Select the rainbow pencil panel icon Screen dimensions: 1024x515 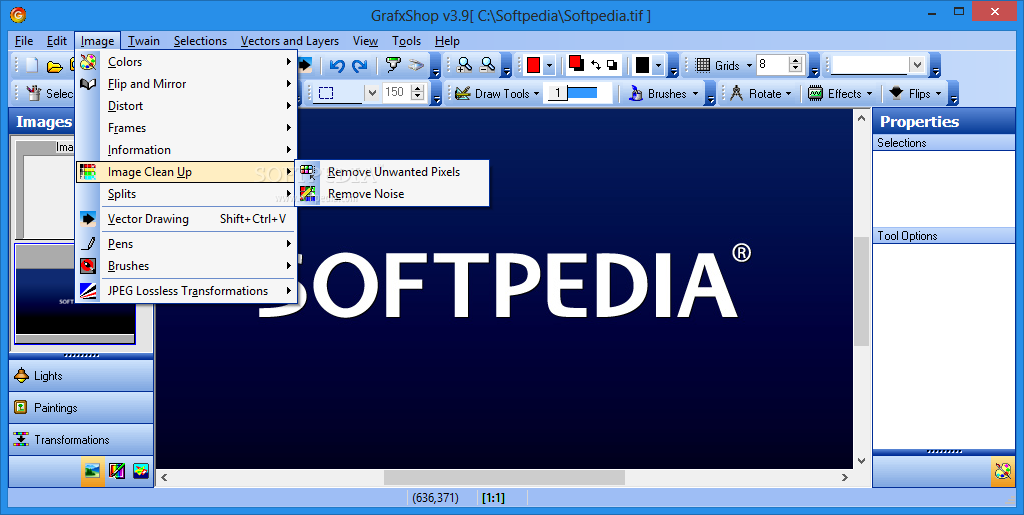pyautogui.click(x=117, y=470)
